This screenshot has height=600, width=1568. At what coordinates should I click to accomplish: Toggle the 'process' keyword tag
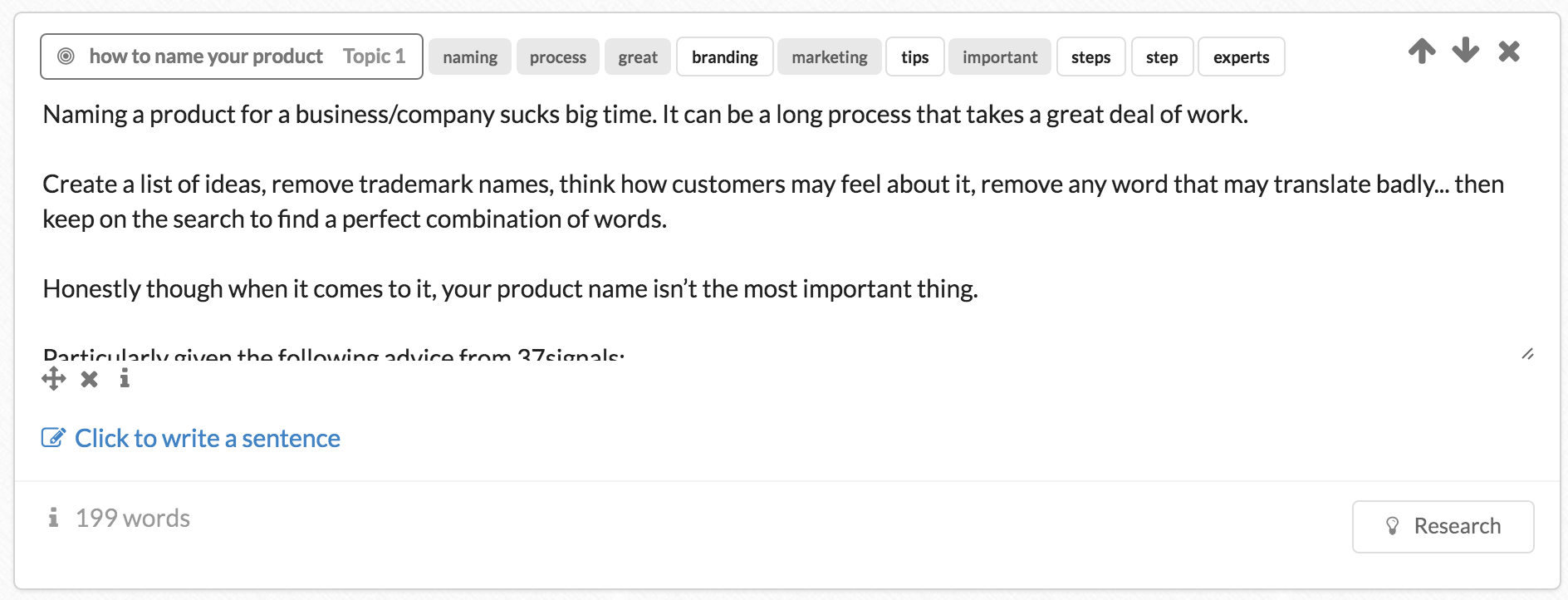(558, 57)
